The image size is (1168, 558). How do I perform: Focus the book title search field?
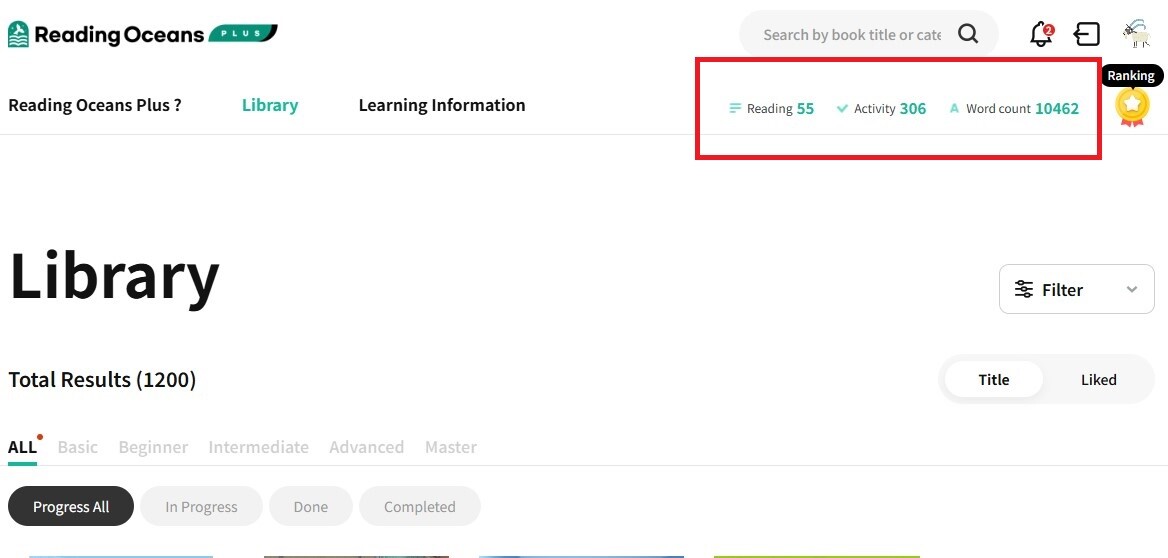coord(850,35)
